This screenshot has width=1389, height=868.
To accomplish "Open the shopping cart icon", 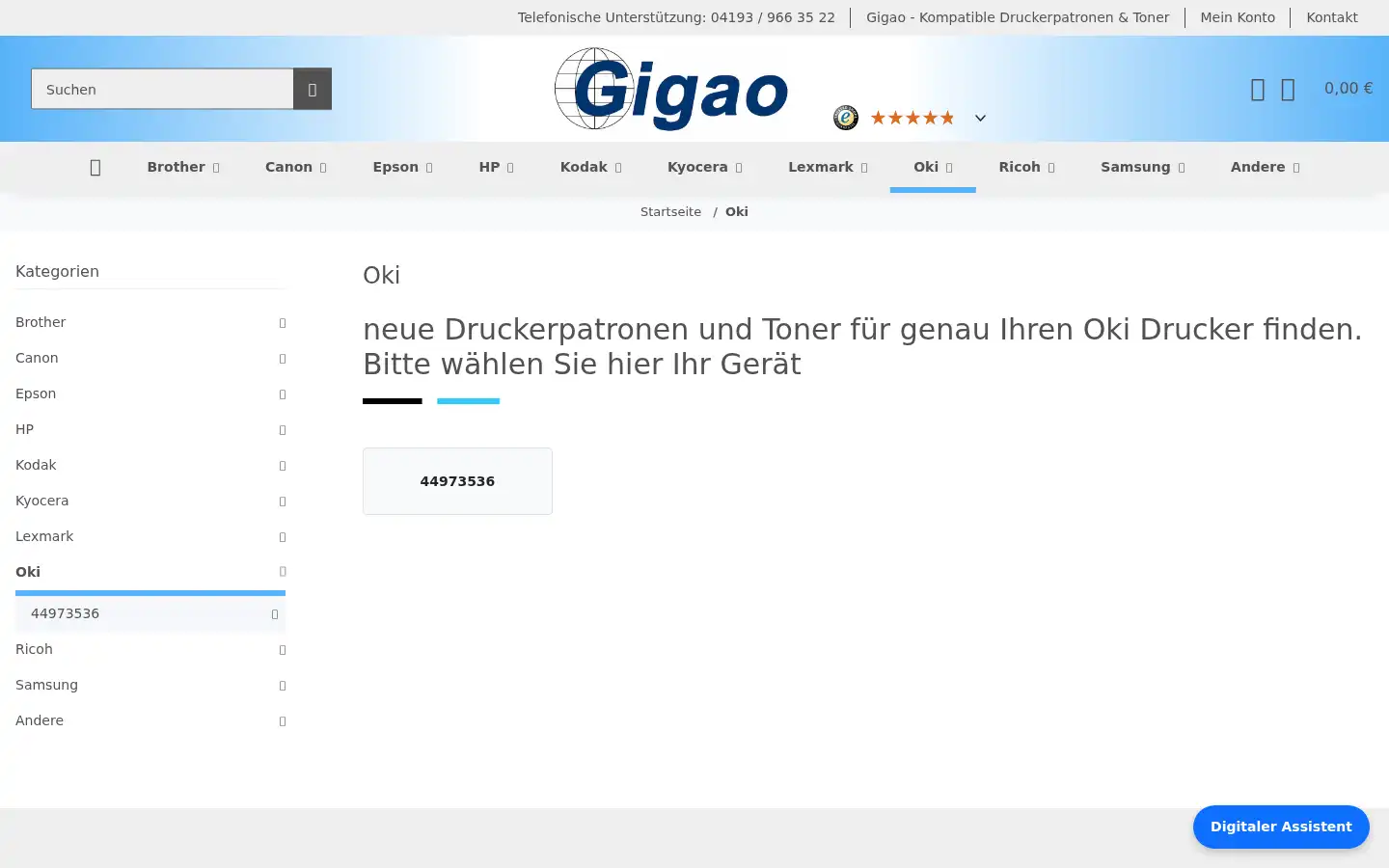I will [1288, 90].
